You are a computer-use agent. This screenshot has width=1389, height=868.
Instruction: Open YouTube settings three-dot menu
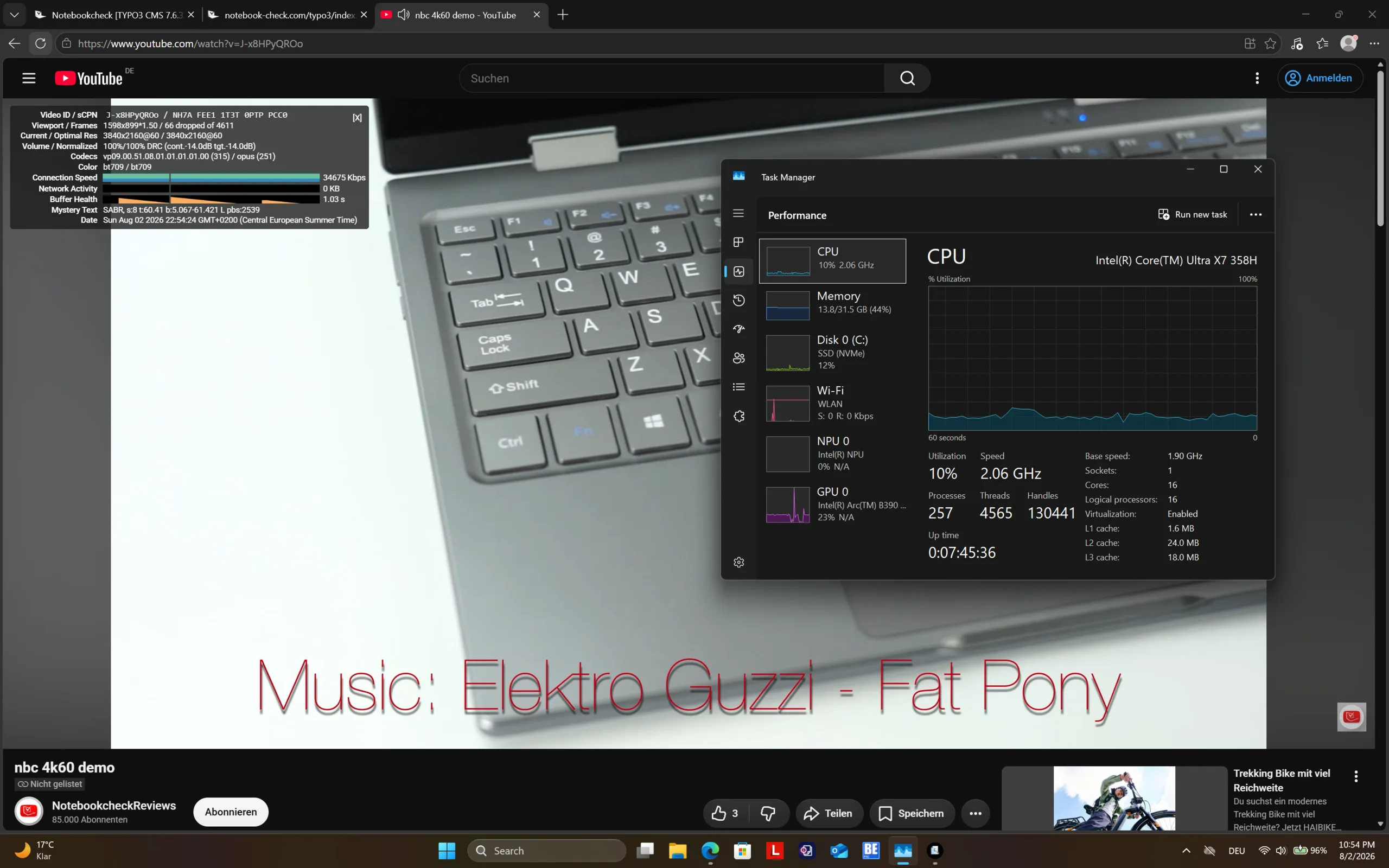pyautogui.click(x=1257, y=78)
